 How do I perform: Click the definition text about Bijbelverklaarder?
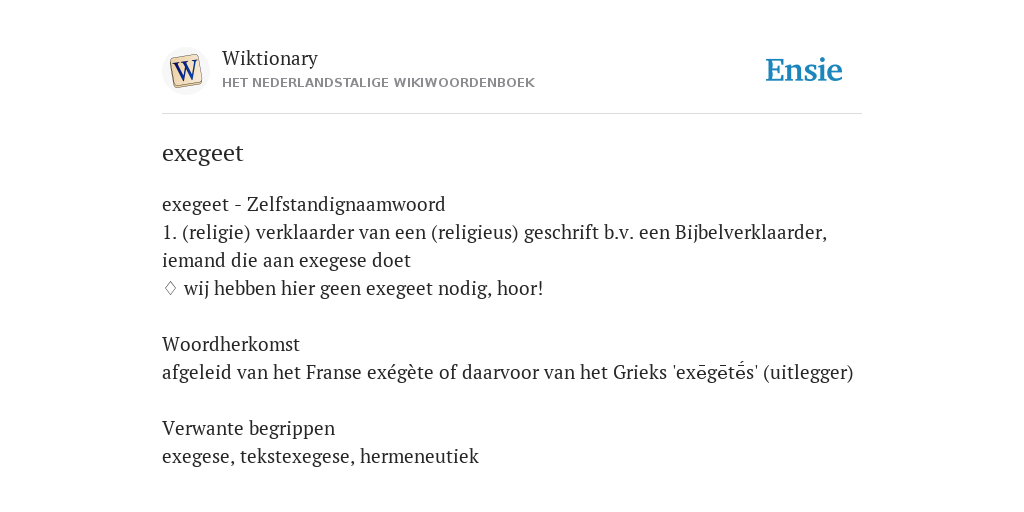pos(494,232)
